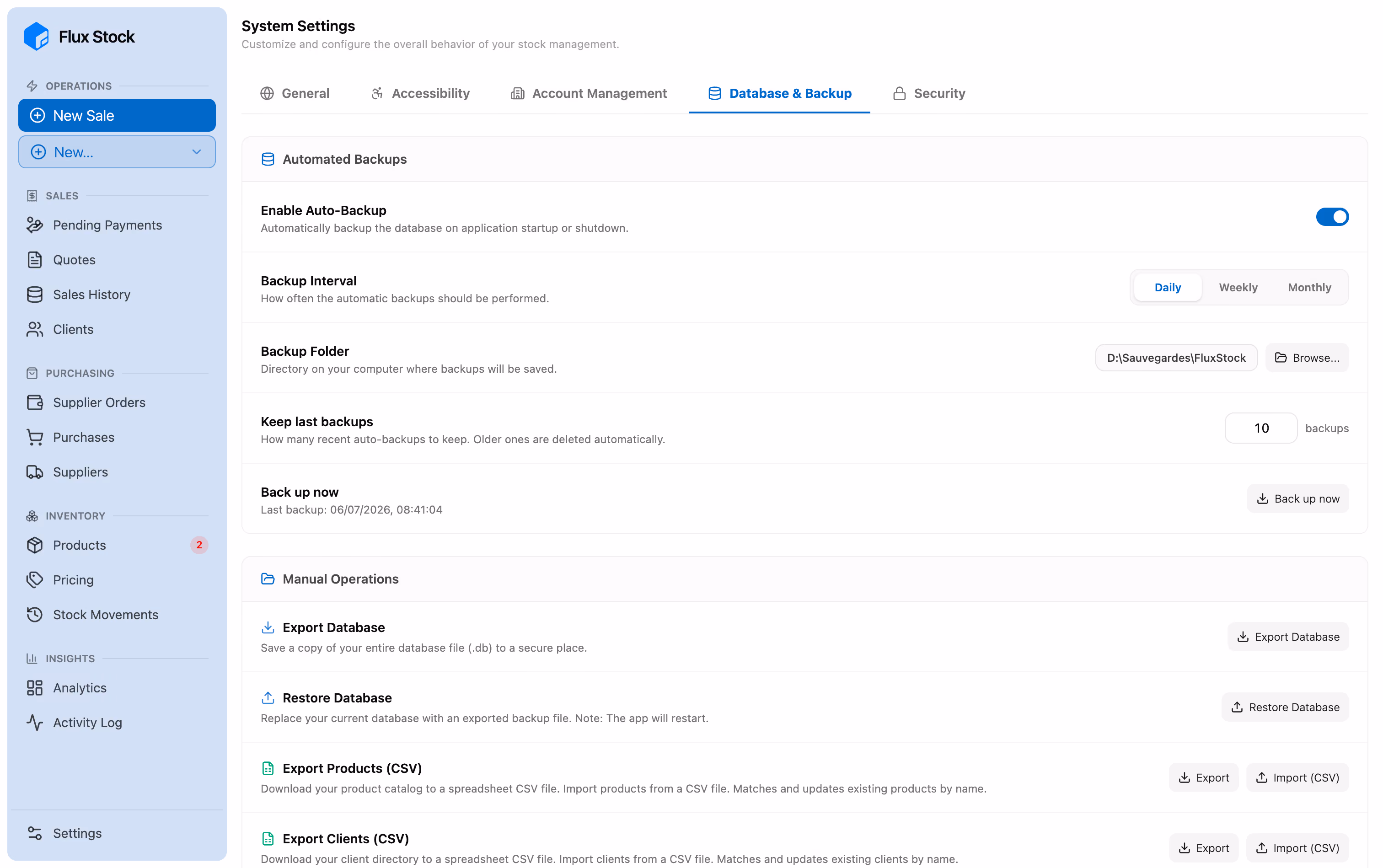Go to the Security tab
This screenshot has width=1383, height=868.
[x=929, y=94]
